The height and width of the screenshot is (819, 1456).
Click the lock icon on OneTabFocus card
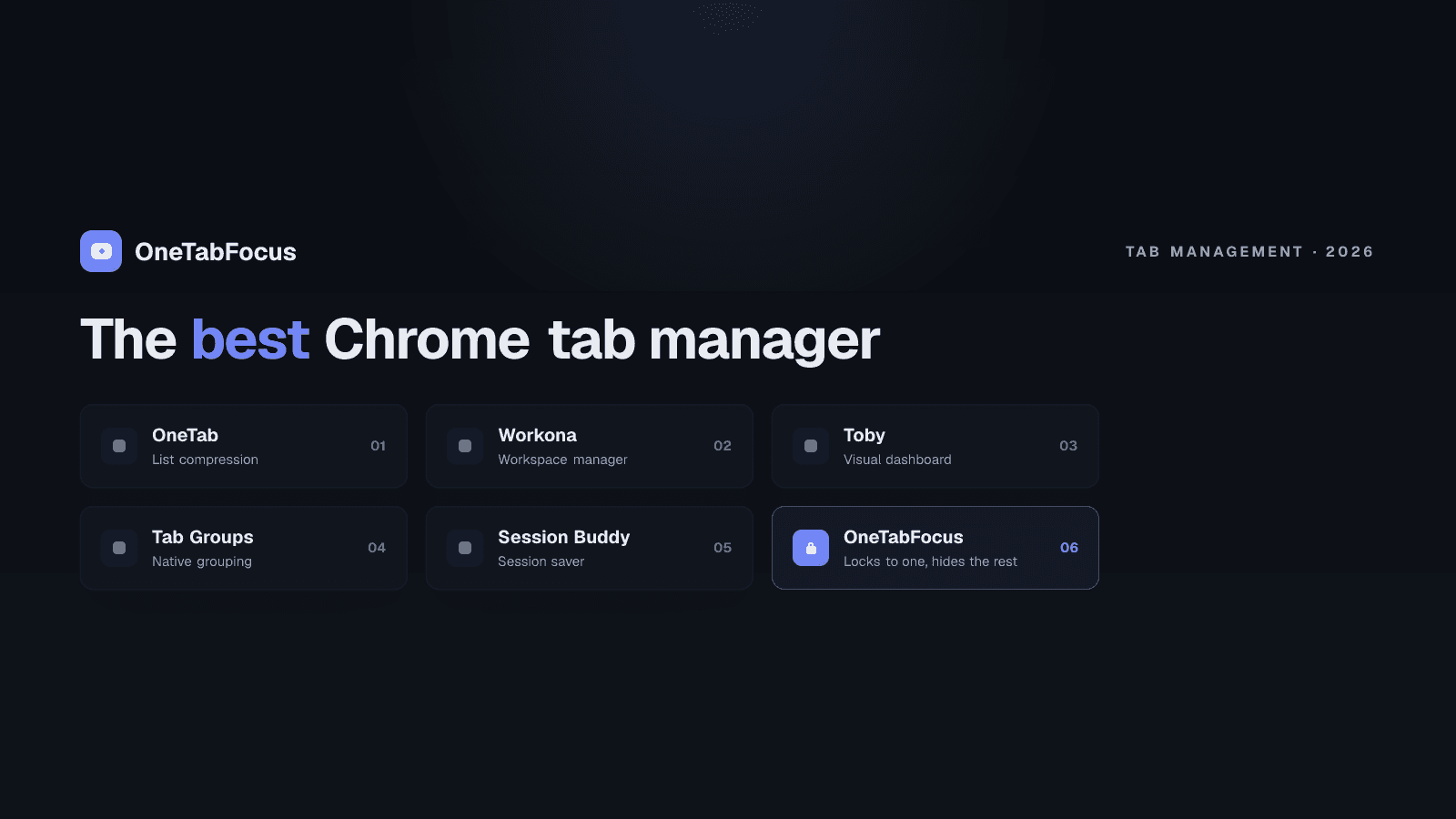click(811, 548)
